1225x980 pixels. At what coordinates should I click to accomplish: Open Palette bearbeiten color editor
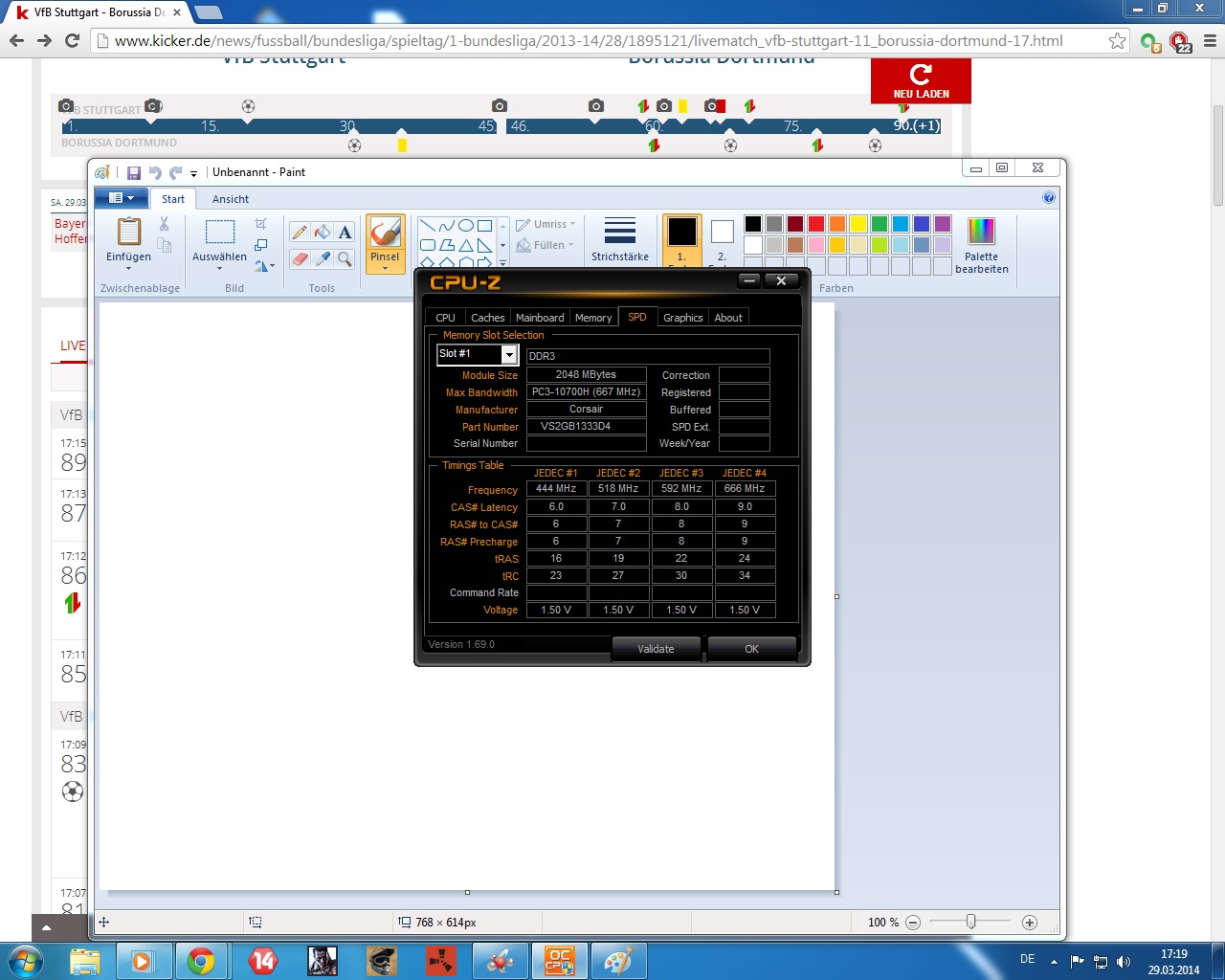coord(982,245)
